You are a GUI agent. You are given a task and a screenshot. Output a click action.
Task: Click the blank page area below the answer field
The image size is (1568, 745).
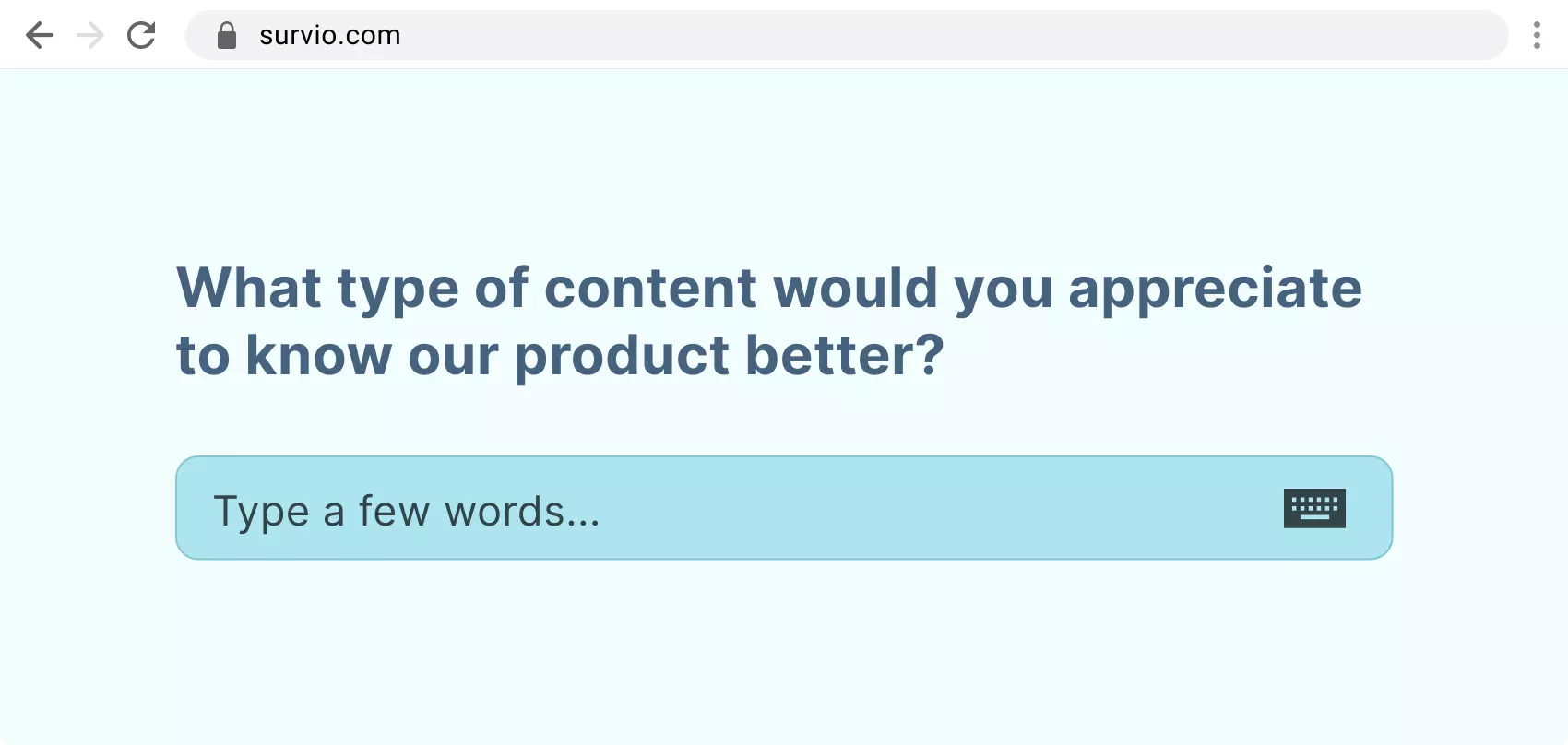(784, 655)
